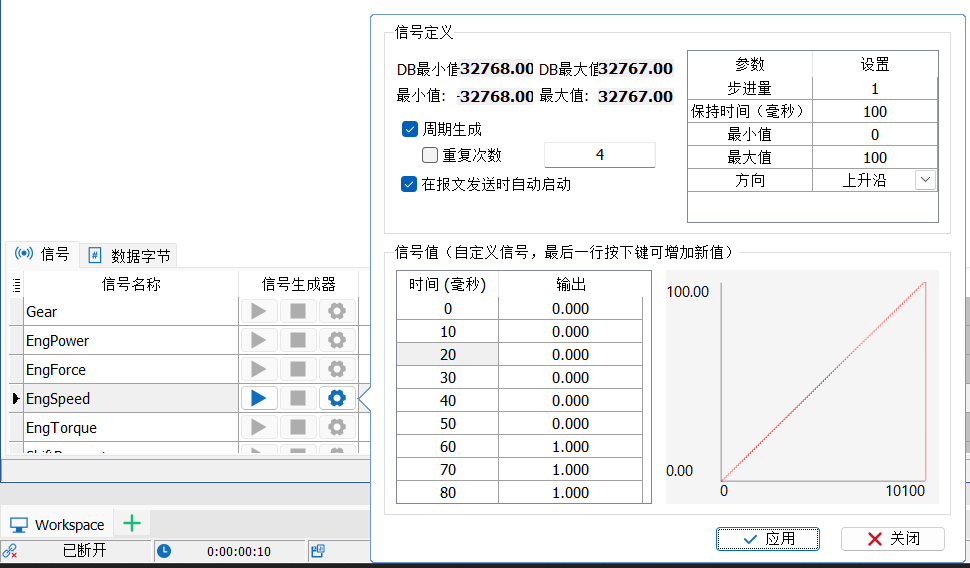The height and width of the screenshot is (568, 970).
Task: Click the disconnected link status icon
Action: [x=10, y=551]
